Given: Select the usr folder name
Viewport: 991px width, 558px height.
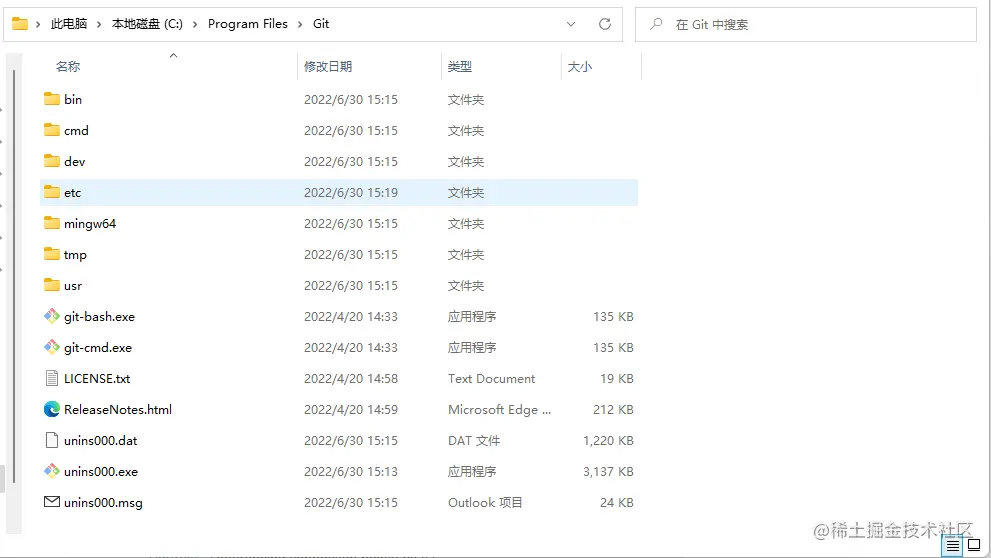Looking at the screenshot, I should 73,285.
